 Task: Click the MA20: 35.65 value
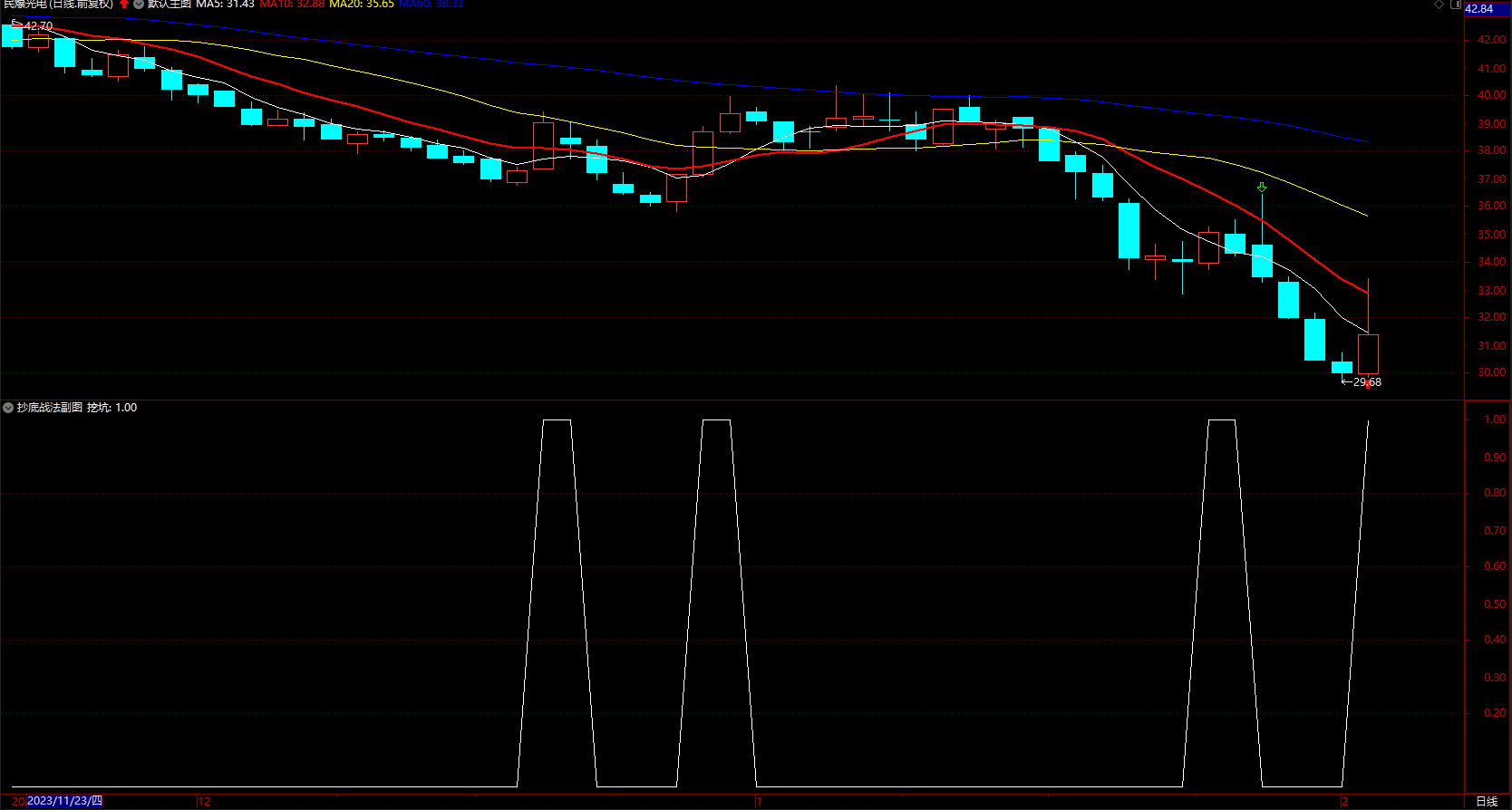tap(362, 5)
